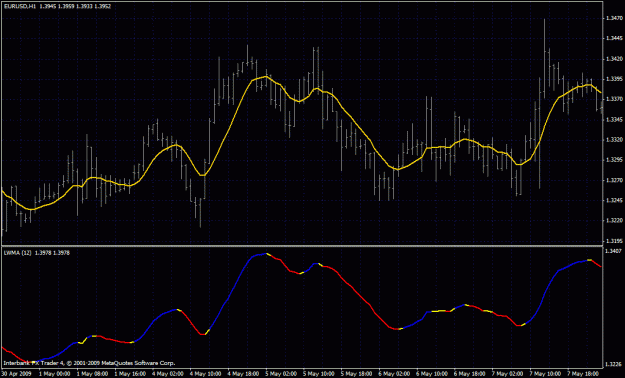Viewport: 625px width, 378px height.
Task: Click the 4 May 10:00 time label
Action: point(204,373)
